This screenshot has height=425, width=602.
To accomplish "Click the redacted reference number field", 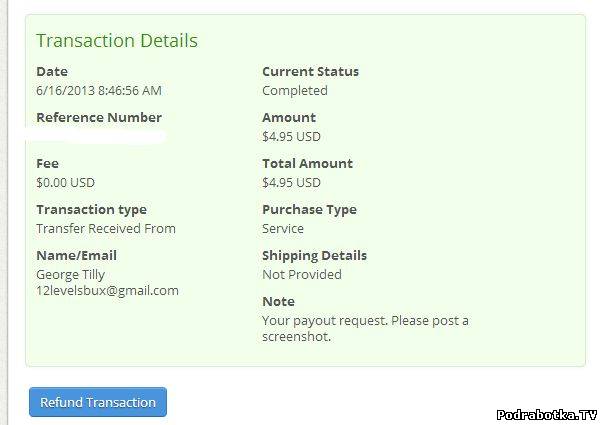I will 100,136.
